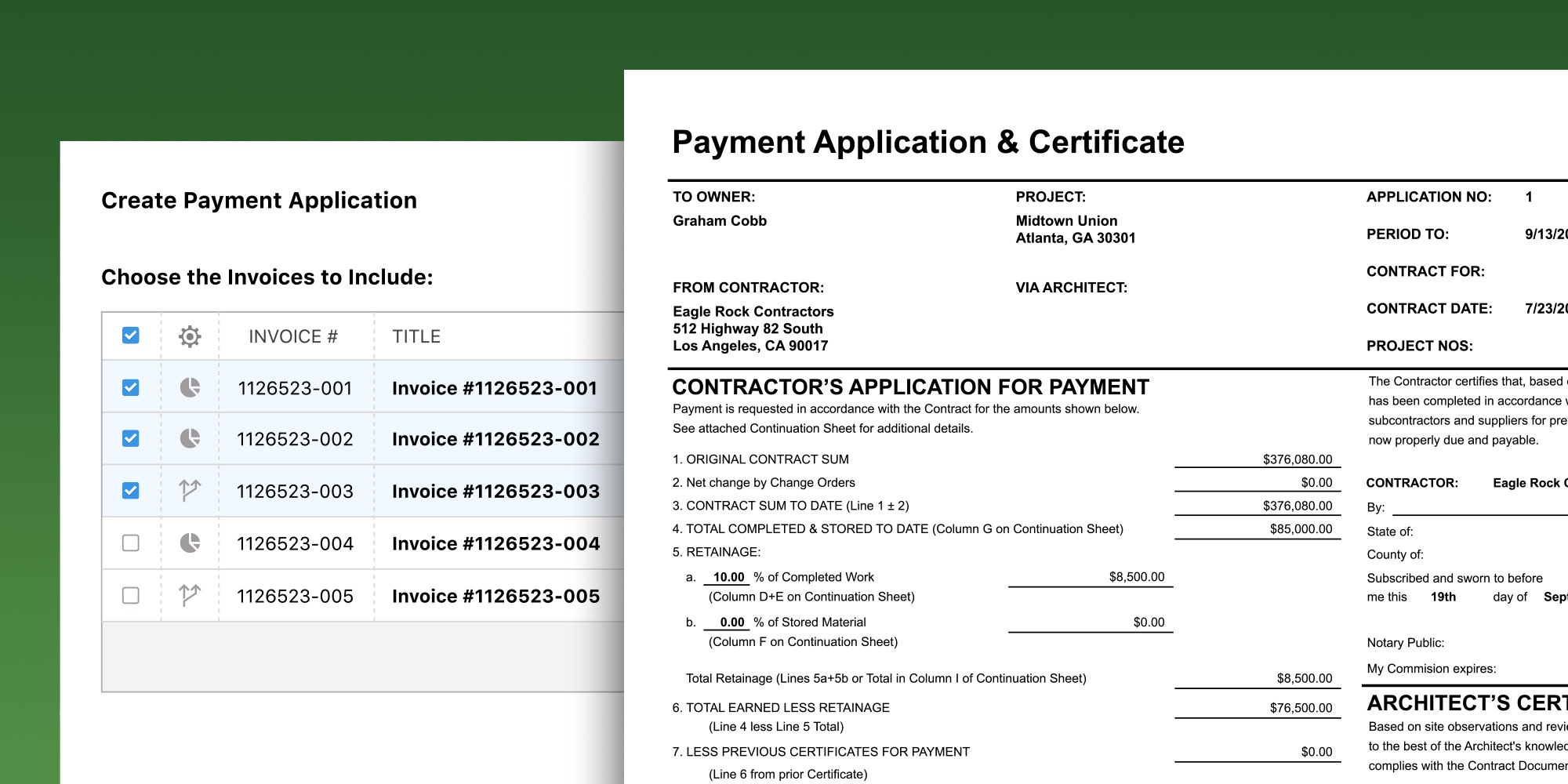1568x784 pixels.
Task: Click the branching arrows icon on invoice 1126523-003
Action: coord(189,491)
